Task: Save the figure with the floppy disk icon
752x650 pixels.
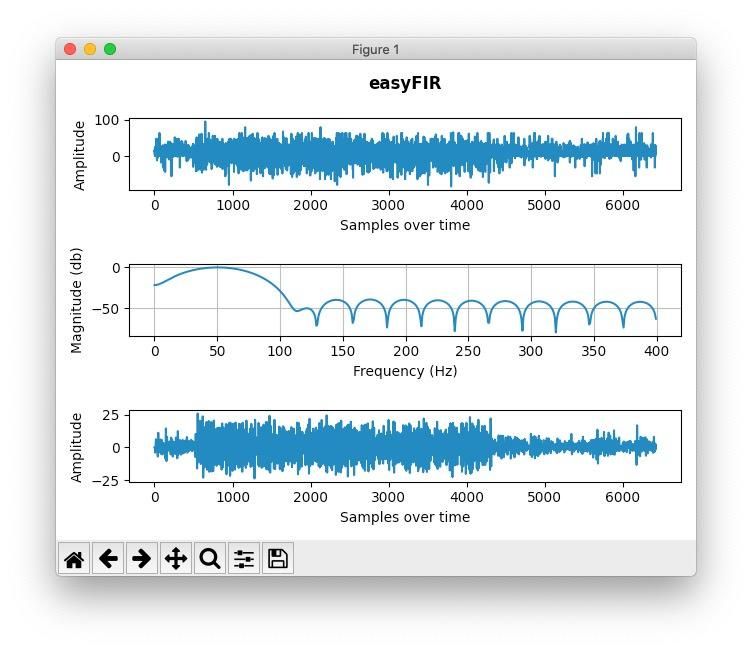Action: [x=278, y=558]
